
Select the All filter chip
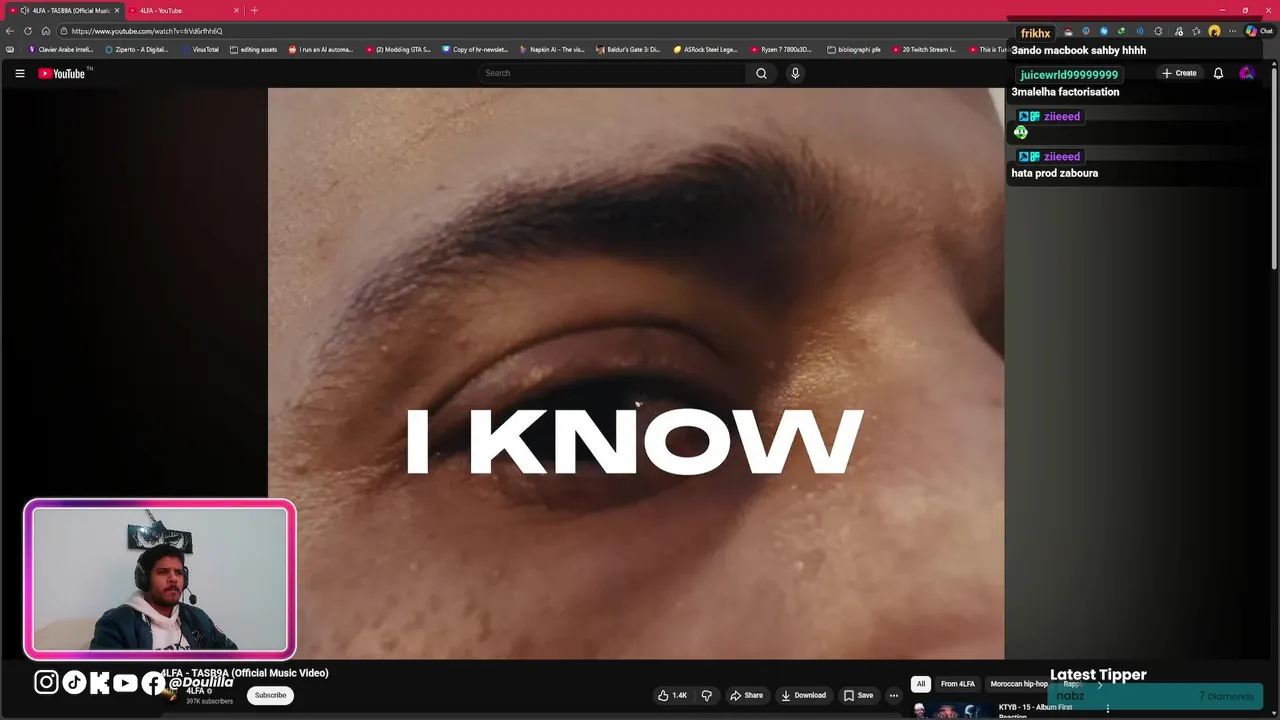click(921, 684)
